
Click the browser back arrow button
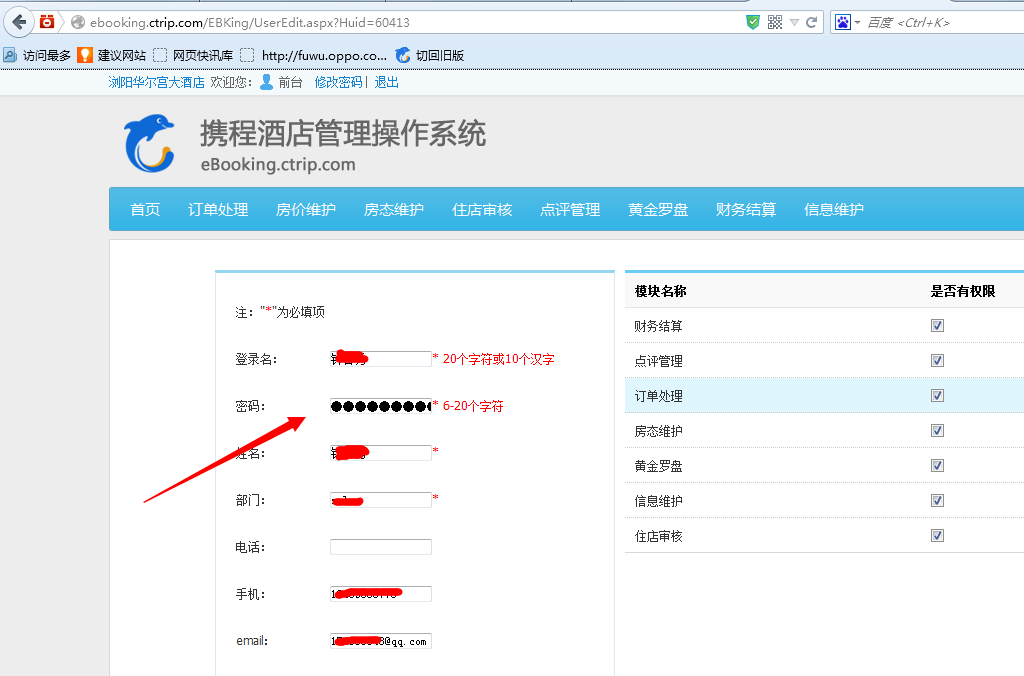click(x=19, y=22)
